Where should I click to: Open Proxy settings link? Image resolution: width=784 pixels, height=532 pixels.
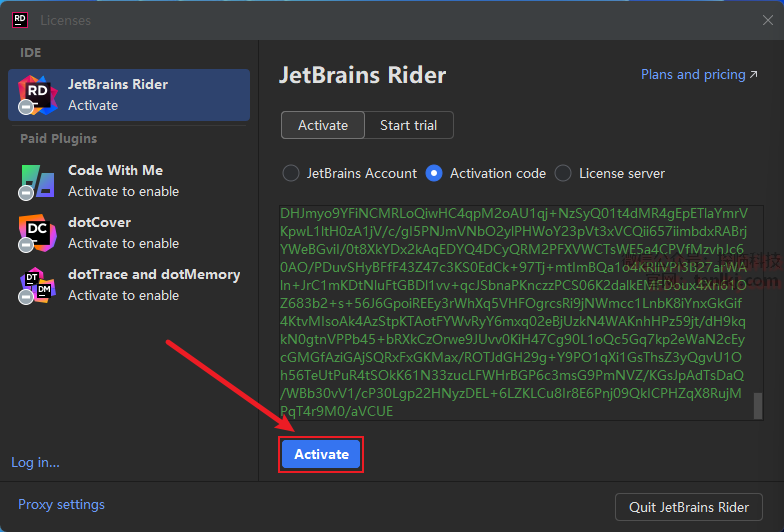point(61,505)
